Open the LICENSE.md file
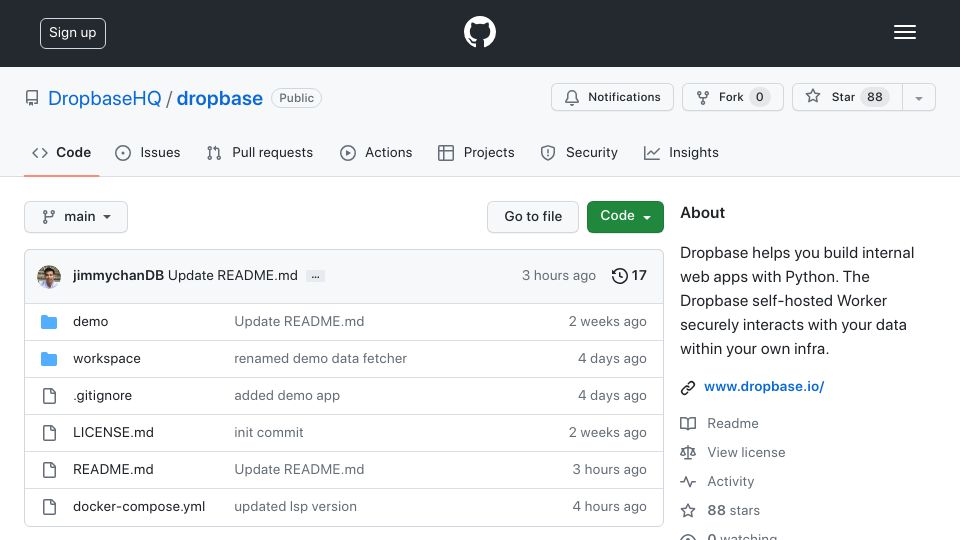The width and height of the screenshot is (960, 540). click(113, 433)
